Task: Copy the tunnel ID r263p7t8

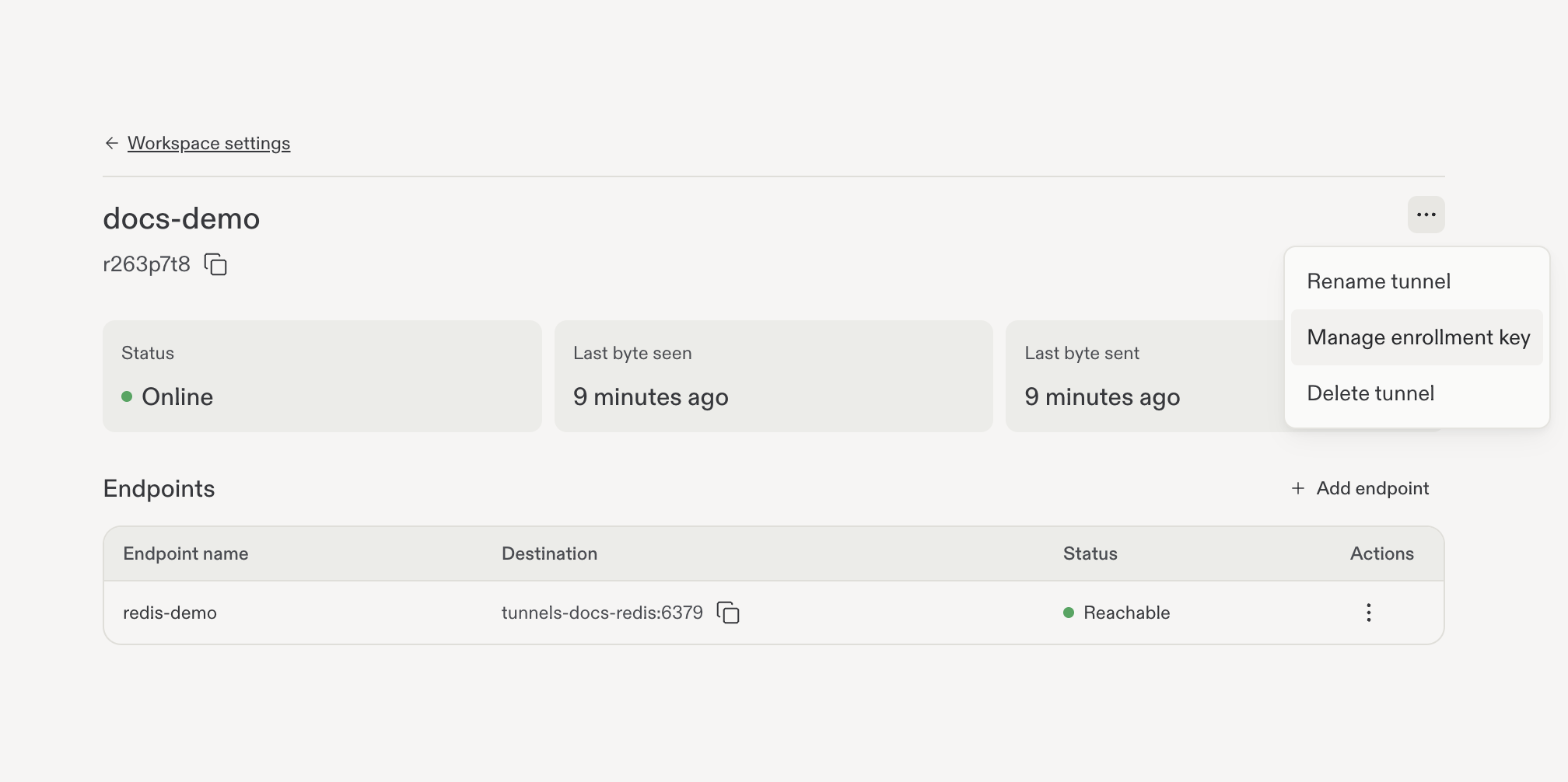Action: coord(215,264)
